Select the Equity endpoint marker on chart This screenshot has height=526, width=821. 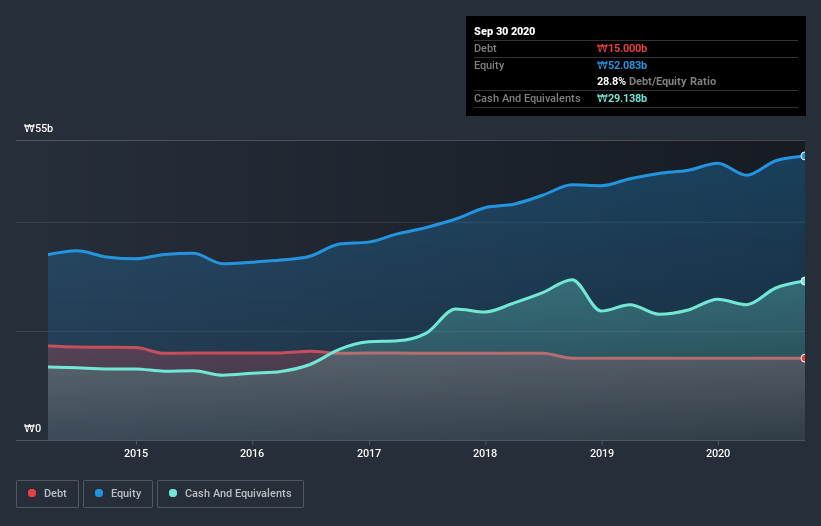pyautogui.click(x=804, y=156)
